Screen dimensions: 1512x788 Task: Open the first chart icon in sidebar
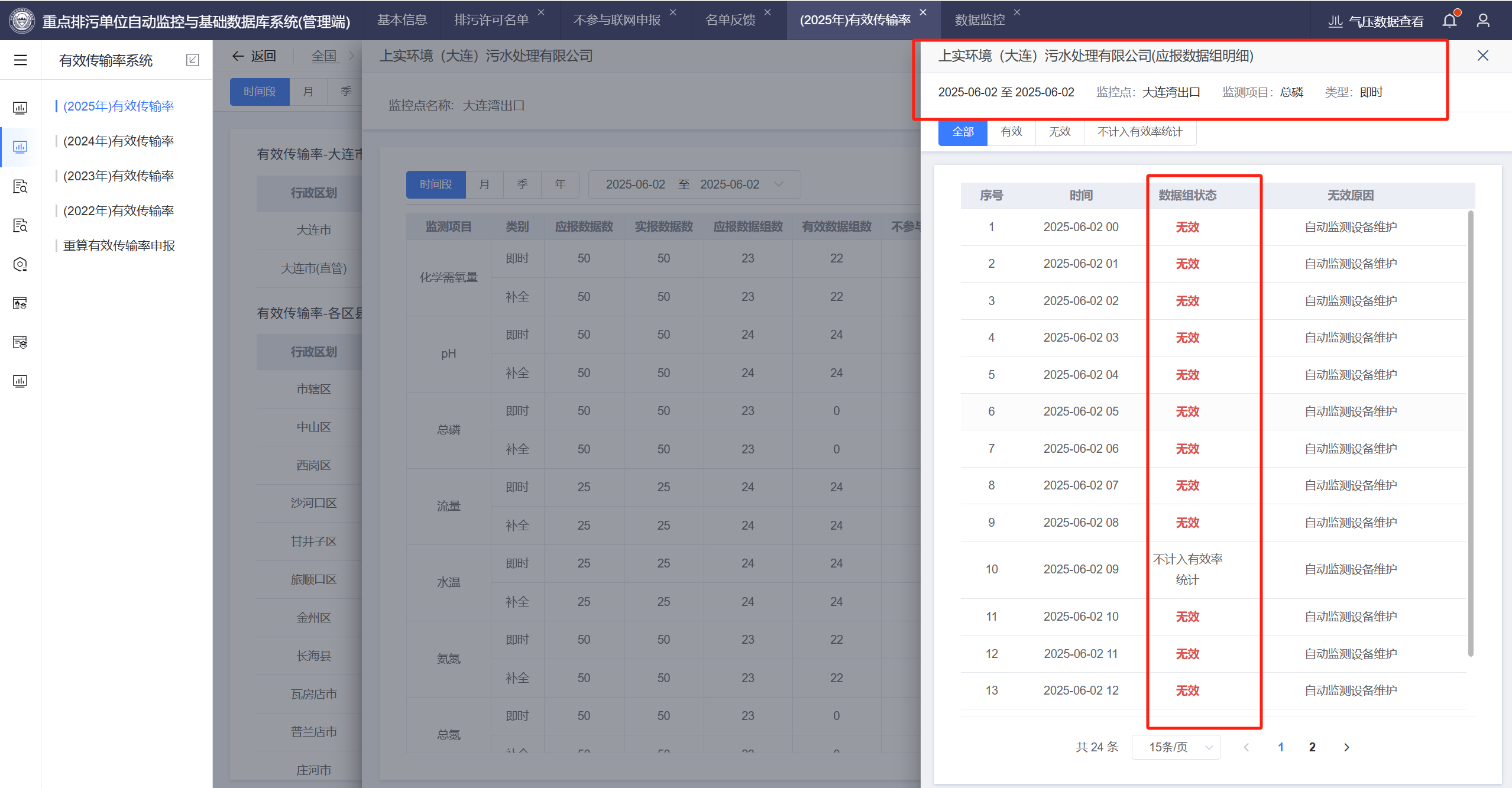coord(20,108)
